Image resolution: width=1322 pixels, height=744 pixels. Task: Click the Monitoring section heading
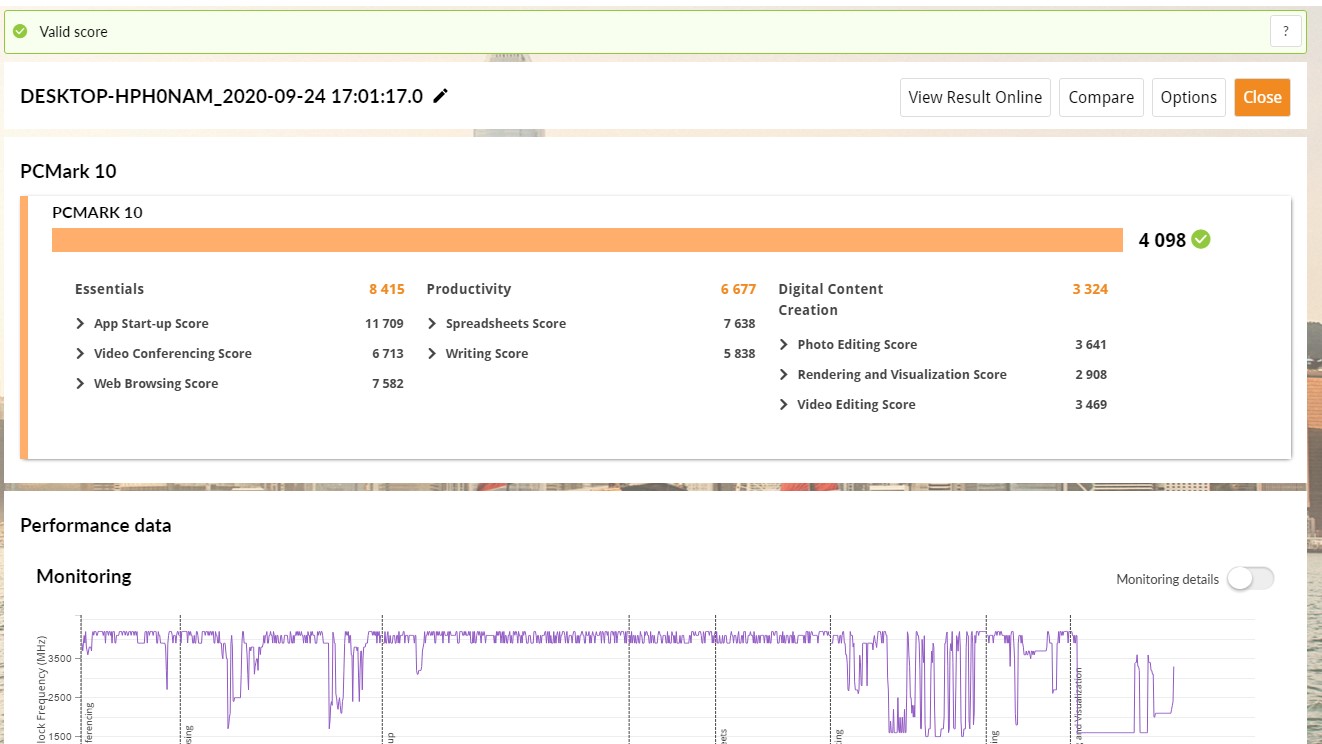coord(84,576)
